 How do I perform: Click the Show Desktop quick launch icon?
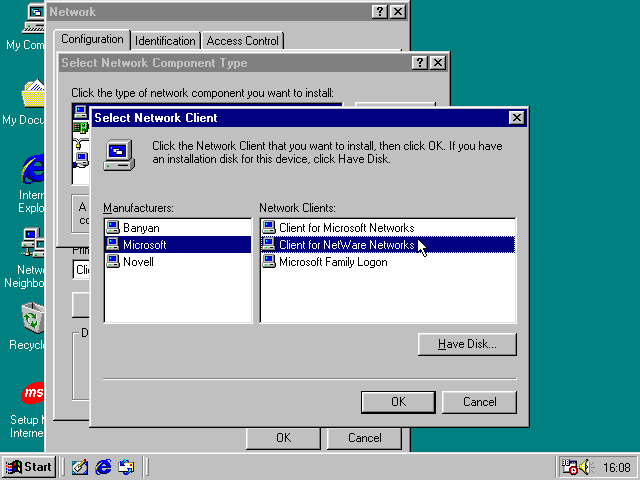click(80, 467)
